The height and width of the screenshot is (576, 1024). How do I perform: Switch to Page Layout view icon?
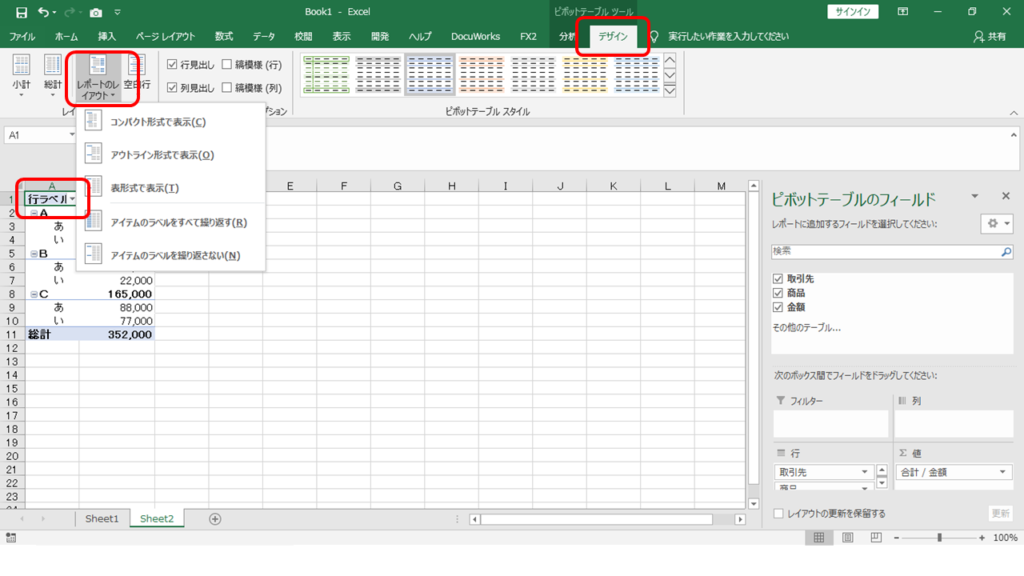848,537
